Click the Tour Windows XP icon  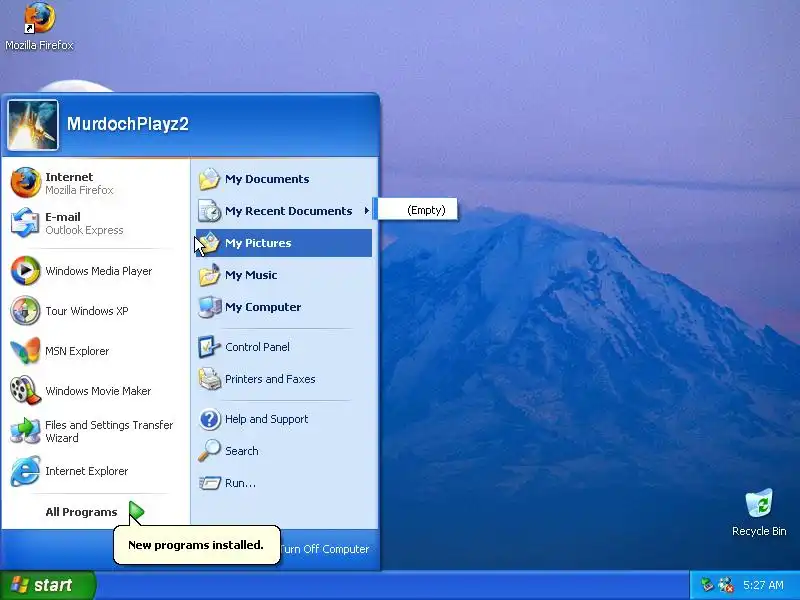click(25, 311)
